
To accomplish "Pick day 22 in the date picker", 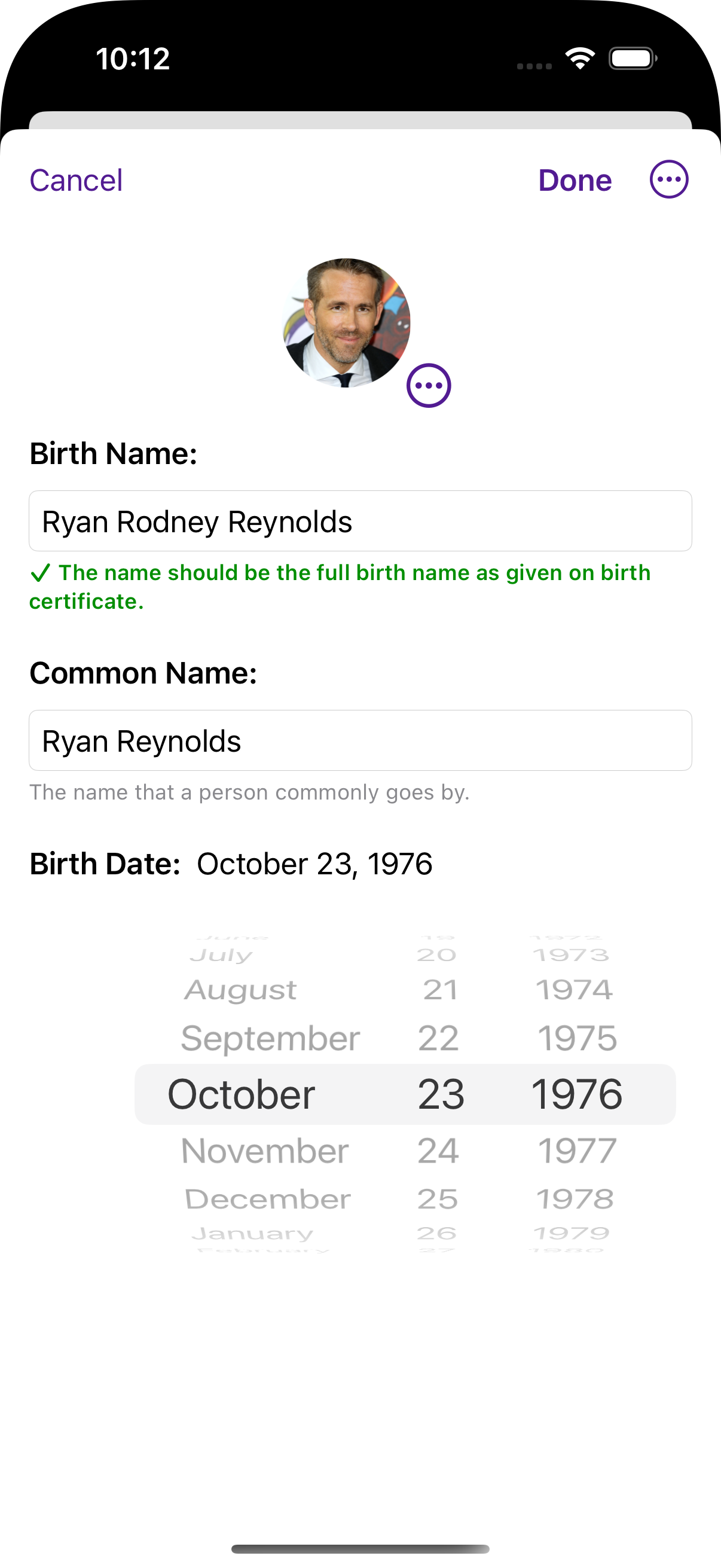I will coord(438,1038).
